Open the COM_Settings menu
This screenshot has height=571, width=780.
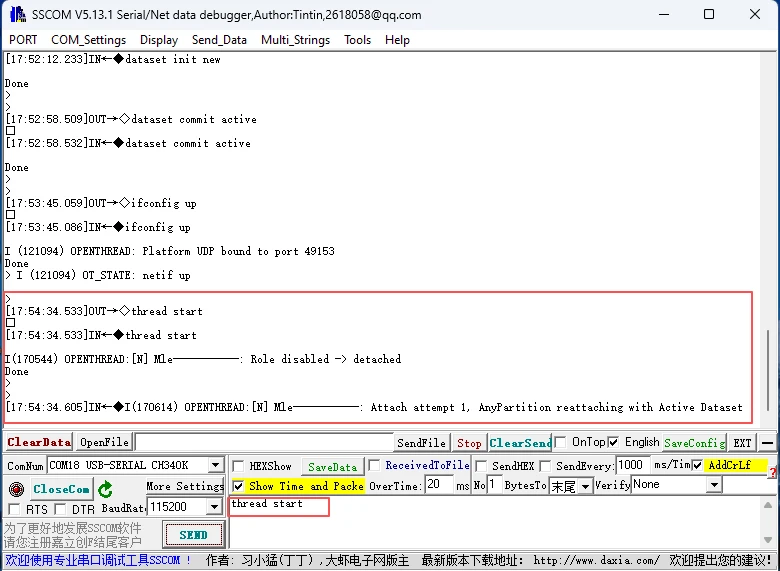point(88,40)
